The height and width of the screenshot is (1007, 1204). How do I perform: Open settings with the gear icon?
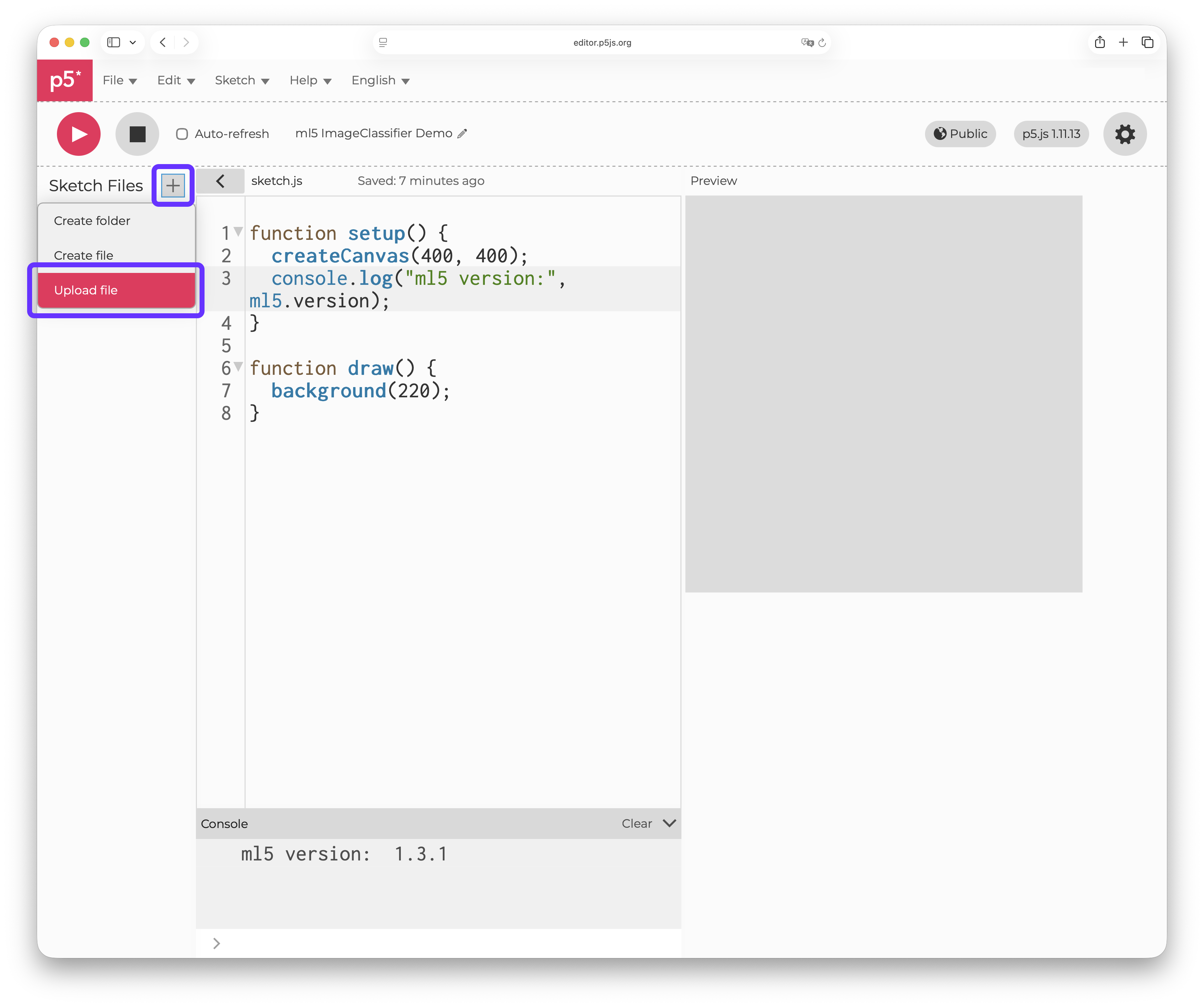[1125, 134]
